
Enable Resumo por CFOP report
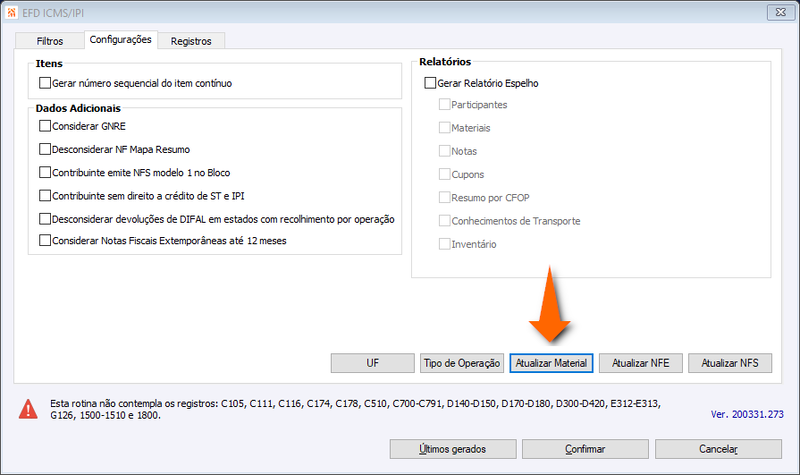444,197
